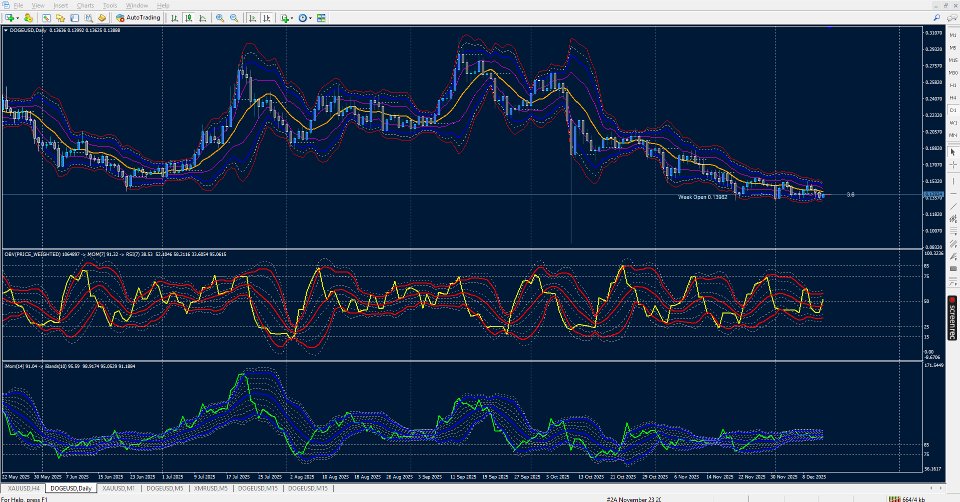Image resolution: width=960 pixels, height=502 pixels.
Task: Open the Profiles icon in toolbar
Action: tap(28, 18)
